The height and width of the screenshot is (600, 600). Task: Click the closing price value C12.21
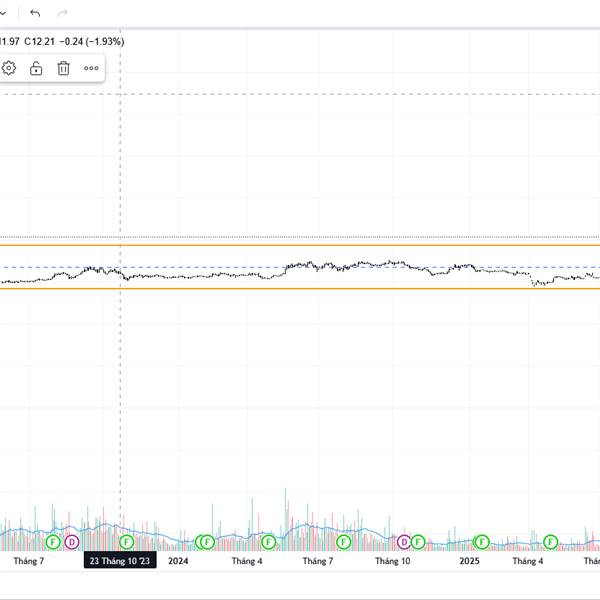coord(39,41)
